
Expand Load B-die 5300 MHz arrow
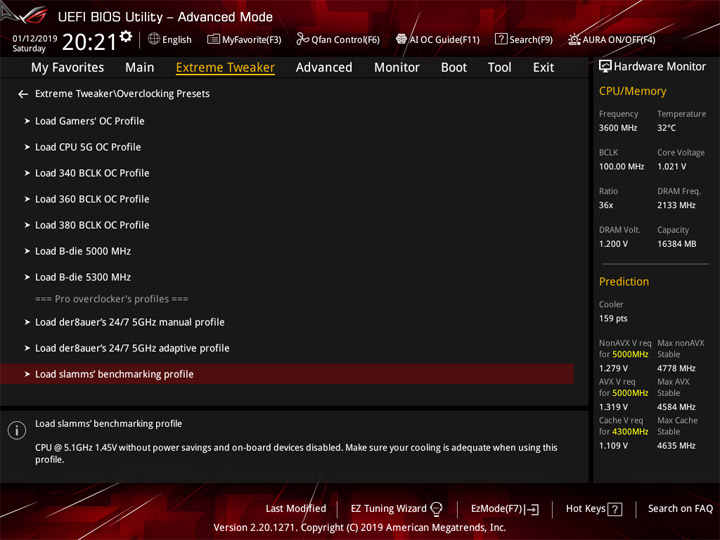pyautogui.click(x=27, y=277)
